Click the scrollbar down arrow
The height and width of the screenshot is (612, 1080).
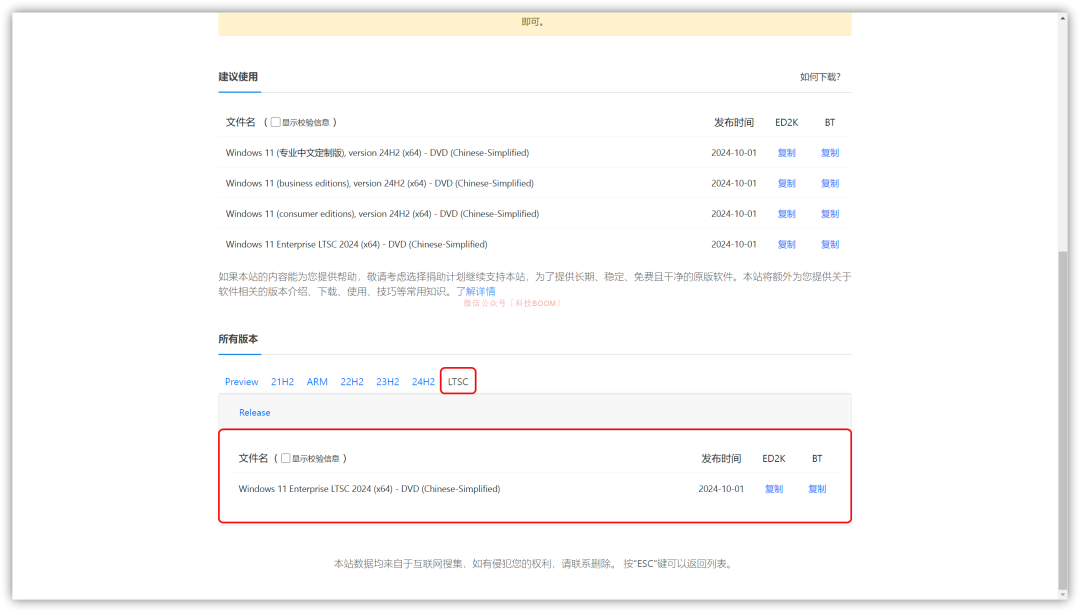point(1063,595)
